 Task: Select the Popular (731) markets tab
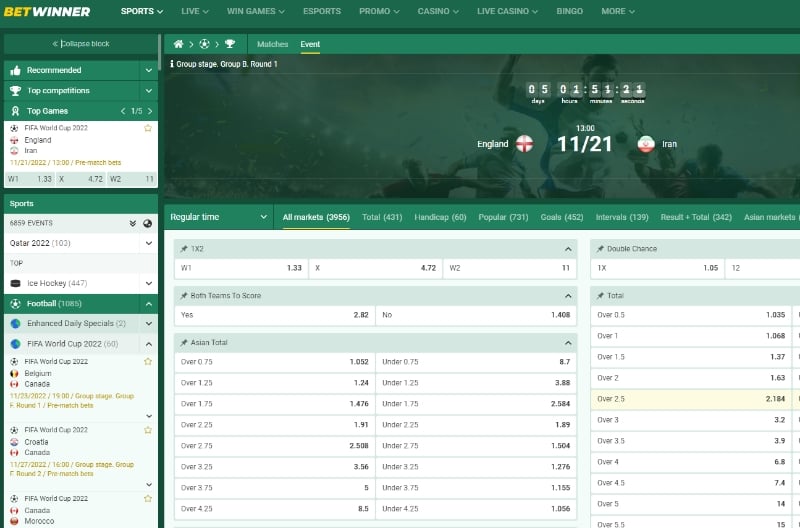(x=503, y=217)
